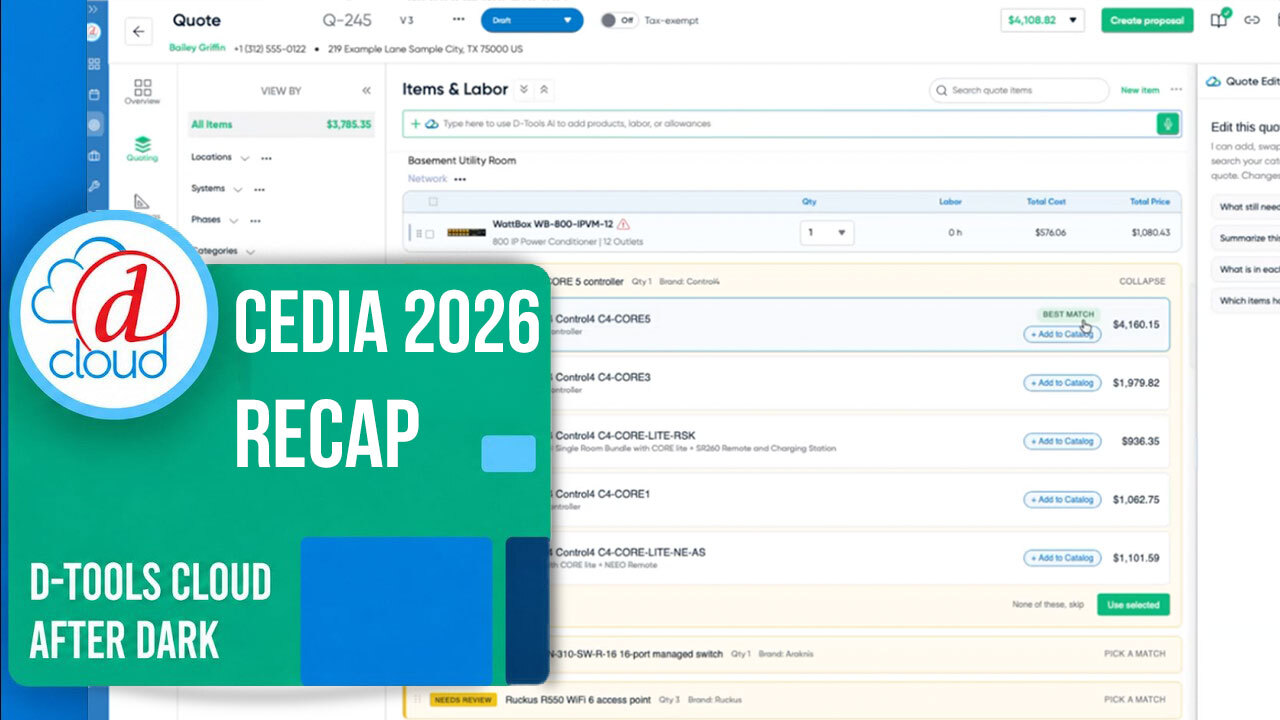Click the link chain icon in header
The width and height of the screenshot is (1280, 720).
[x=1252, y=20]
